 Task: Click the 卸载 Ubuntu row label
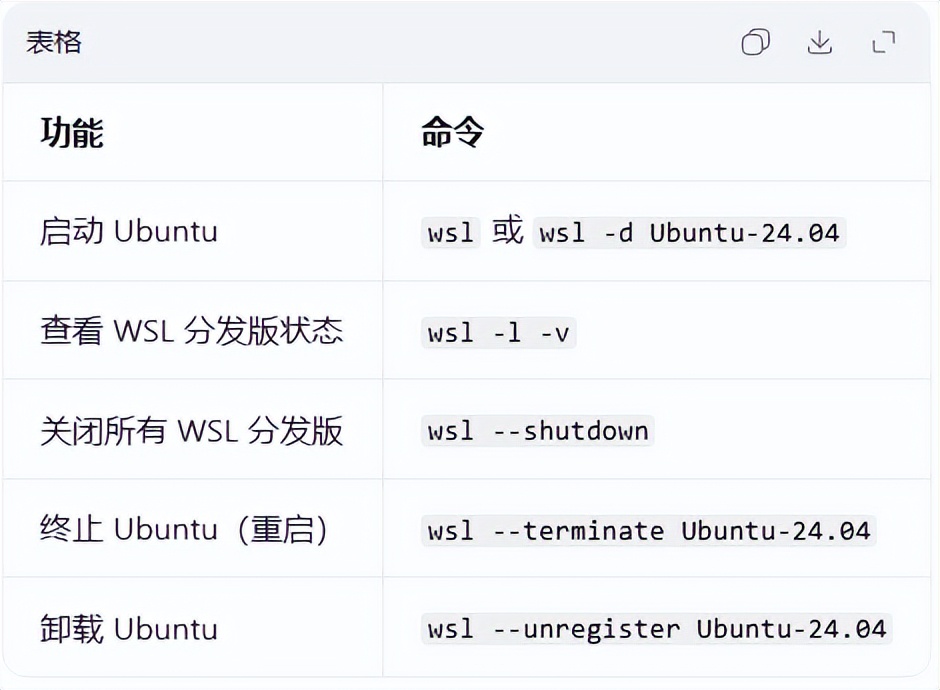coord(128,629)
